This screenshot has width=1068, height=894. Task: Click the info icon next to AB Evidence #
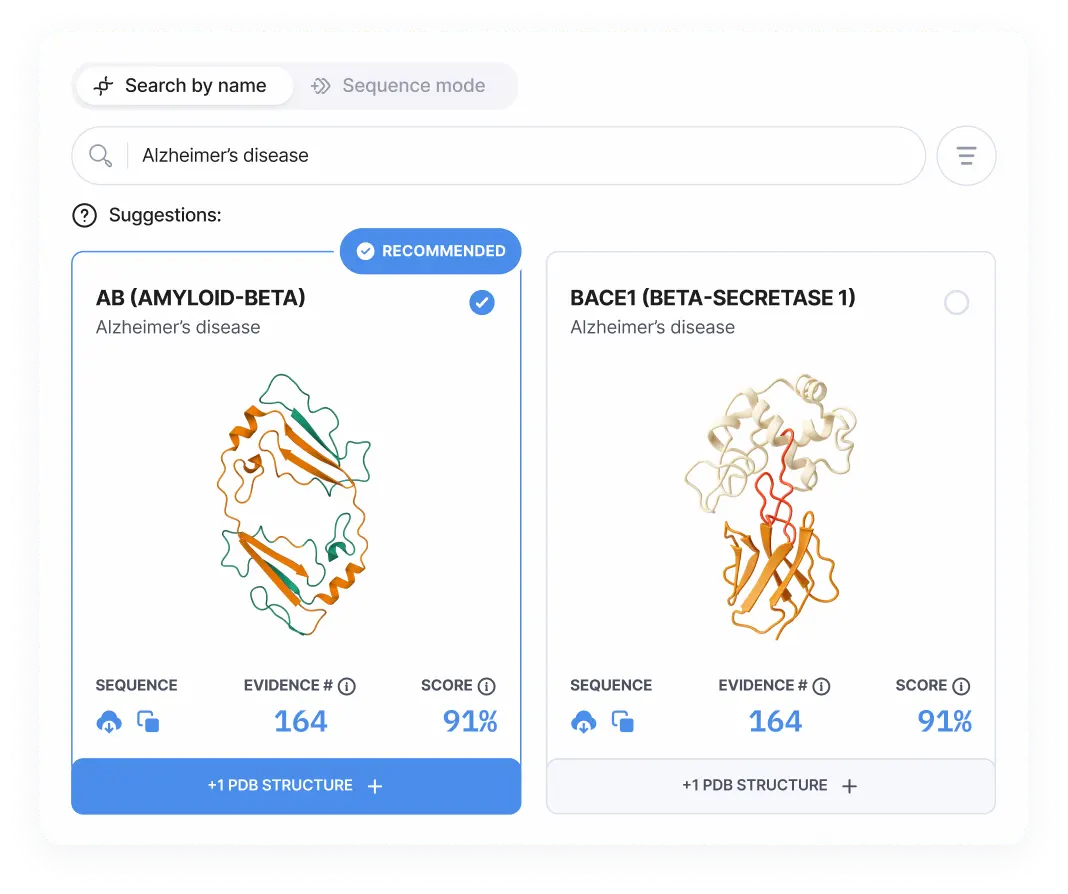click(x=346, y=686)
